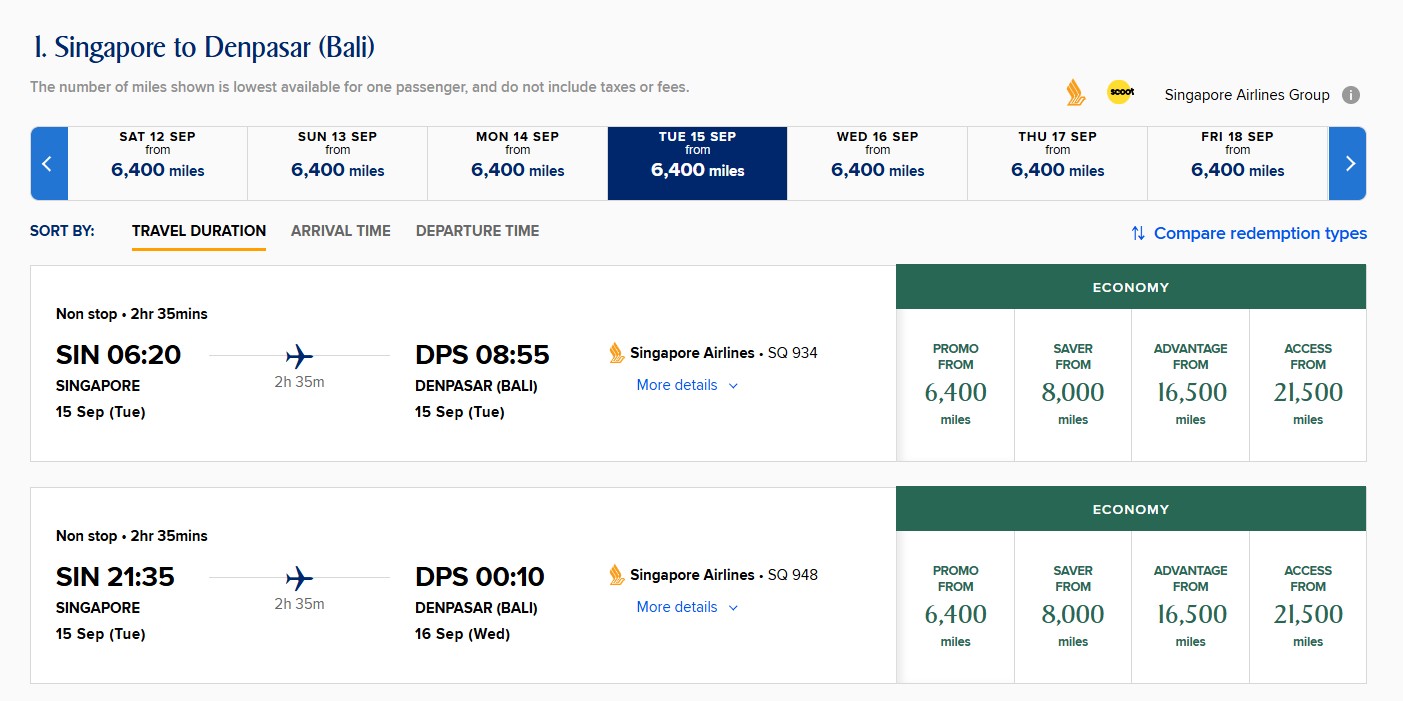Click the Singapore Airlines logo beside Singapore Airlines Group
Viewport: 1403px width, 701px height.
tap(1075, 92)
